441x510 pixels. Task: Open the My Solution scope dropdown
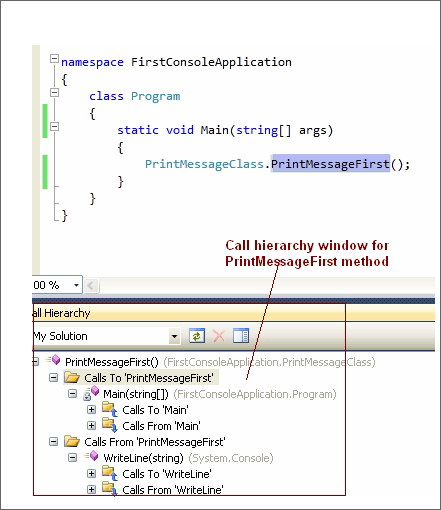(x=174, y=336)
